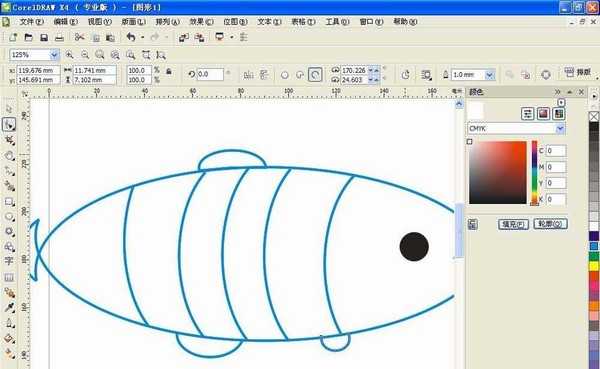Click the Zoom Out magnifier

coord(85,55)
